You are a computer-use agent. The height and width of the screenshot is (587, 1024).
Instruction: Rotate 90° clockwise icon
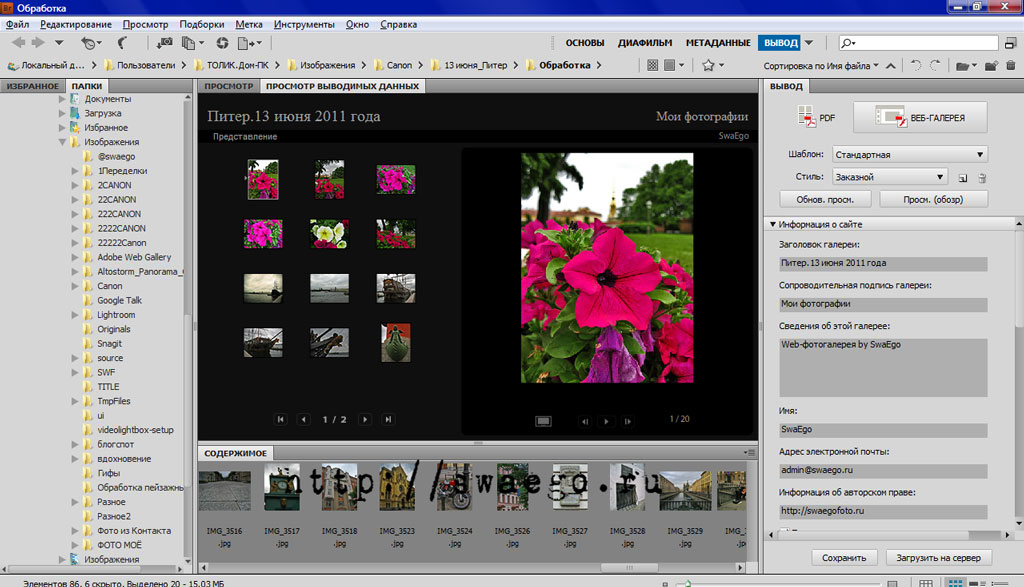tap(935, 65)
